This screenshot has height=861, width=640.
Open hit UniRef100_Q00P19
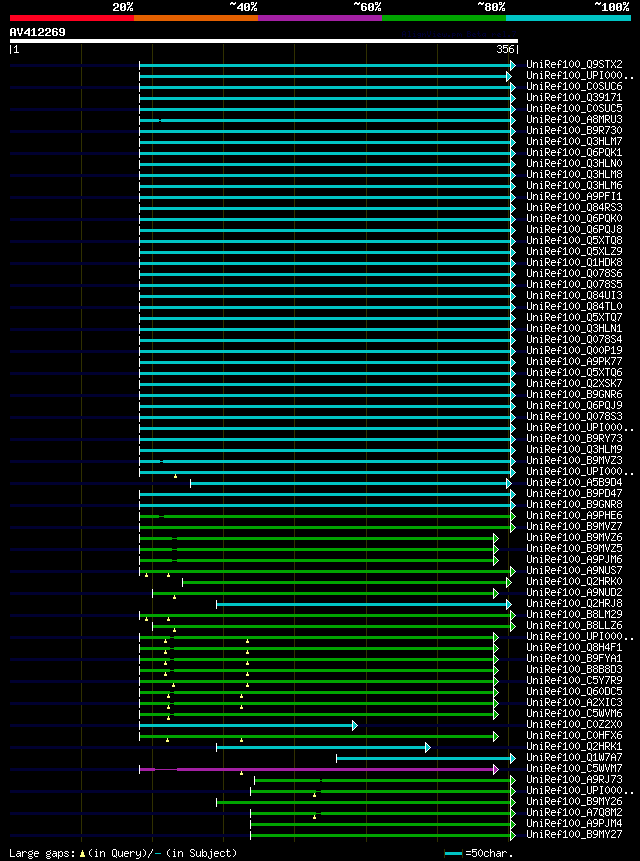pyautogui.click(x=574, y=350)
